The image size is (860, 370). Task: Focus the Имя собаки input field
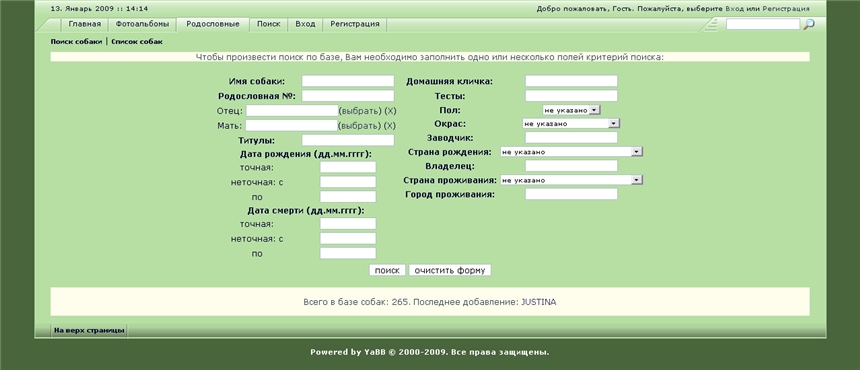348,81
